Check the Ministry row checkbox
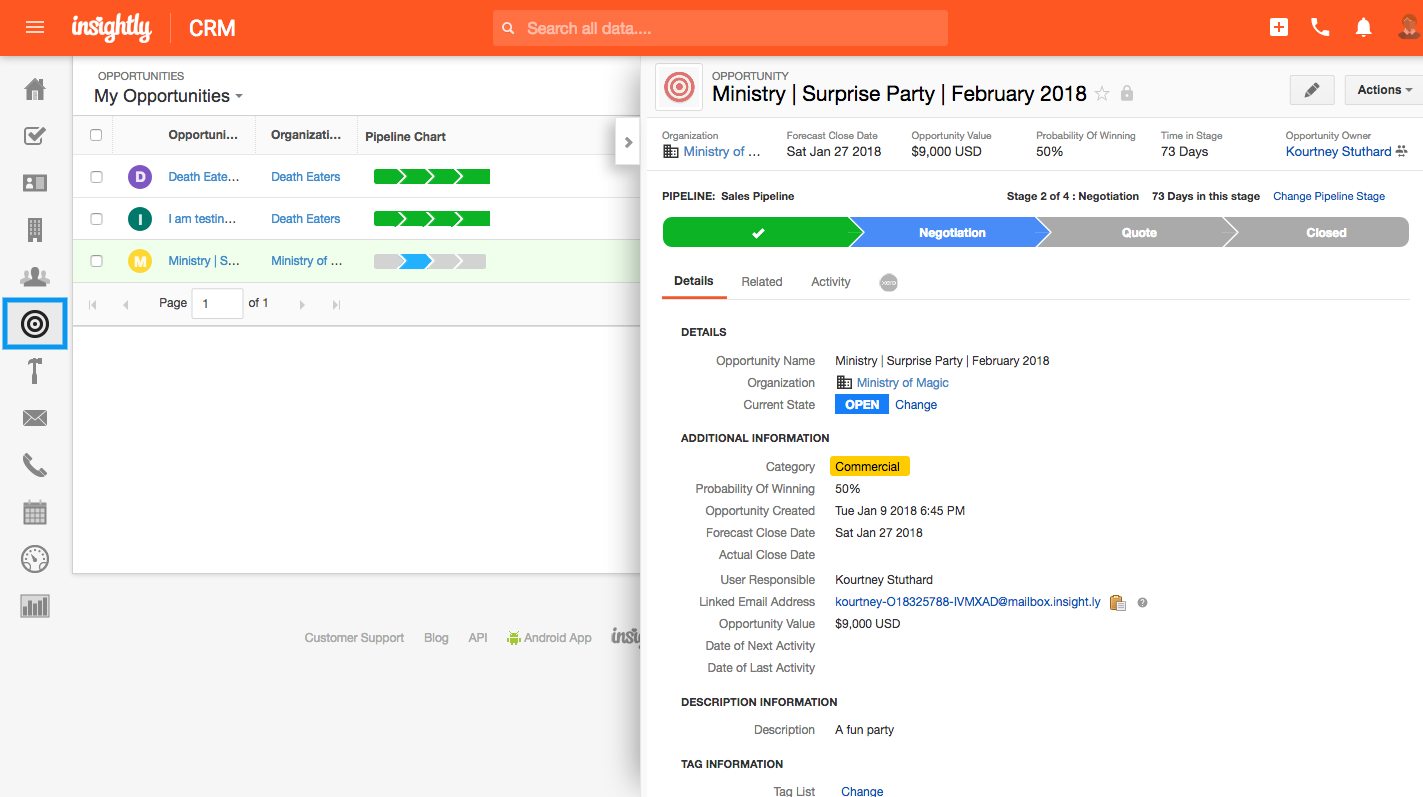This screenshot has height=797, width=1423. pyautogui.click(x=96, y=261)
